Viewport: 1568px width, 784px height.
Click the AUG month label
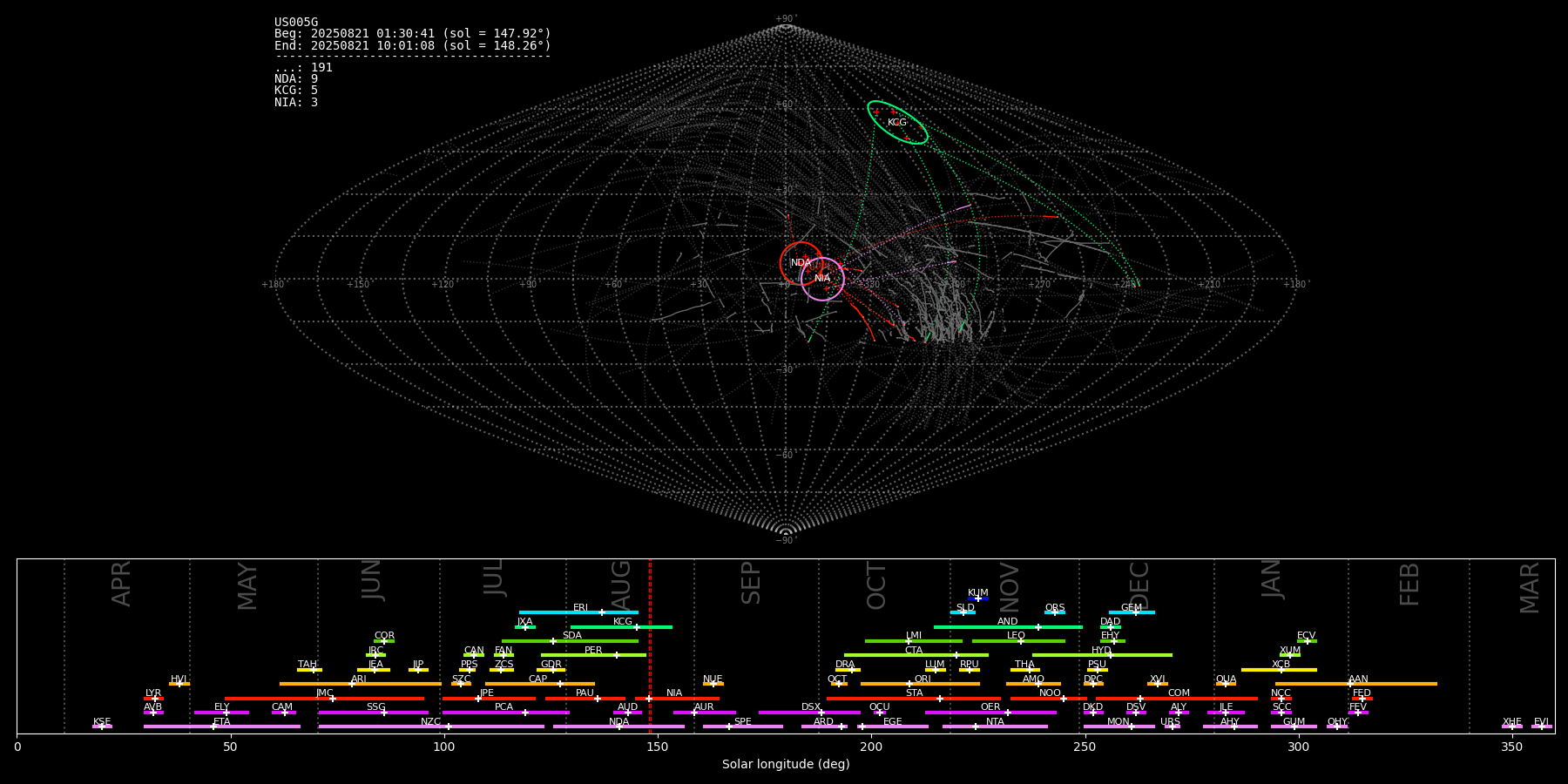(621, 585)
